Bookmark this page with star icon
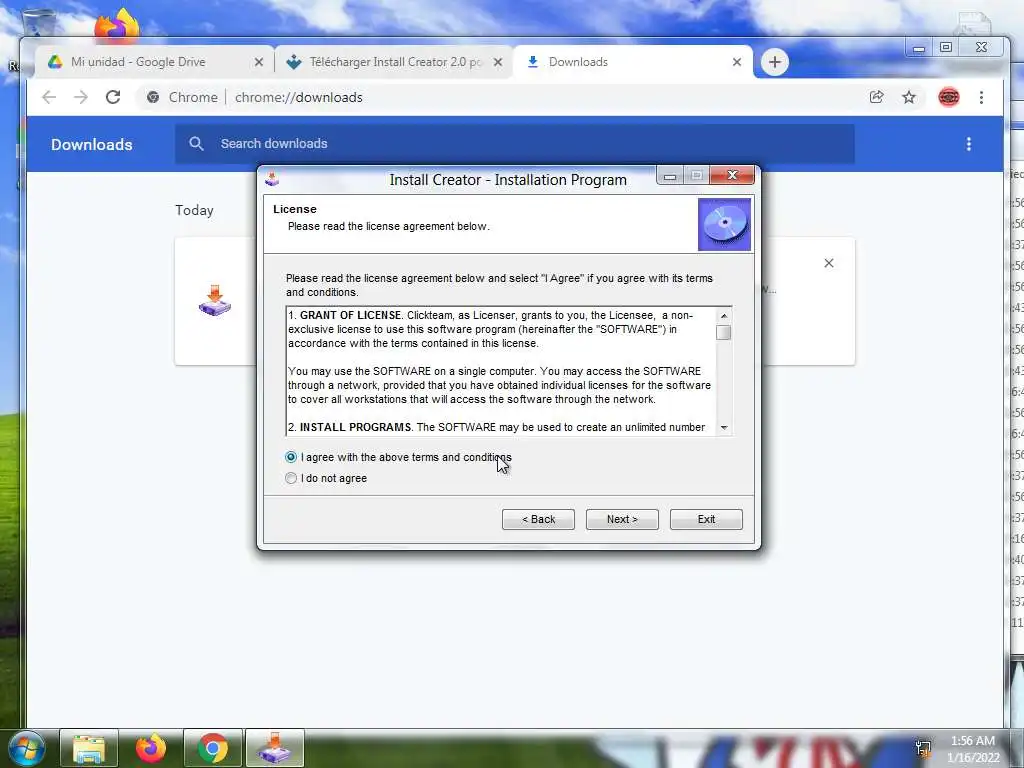The image size is (1024, 768). click(908, 97)
